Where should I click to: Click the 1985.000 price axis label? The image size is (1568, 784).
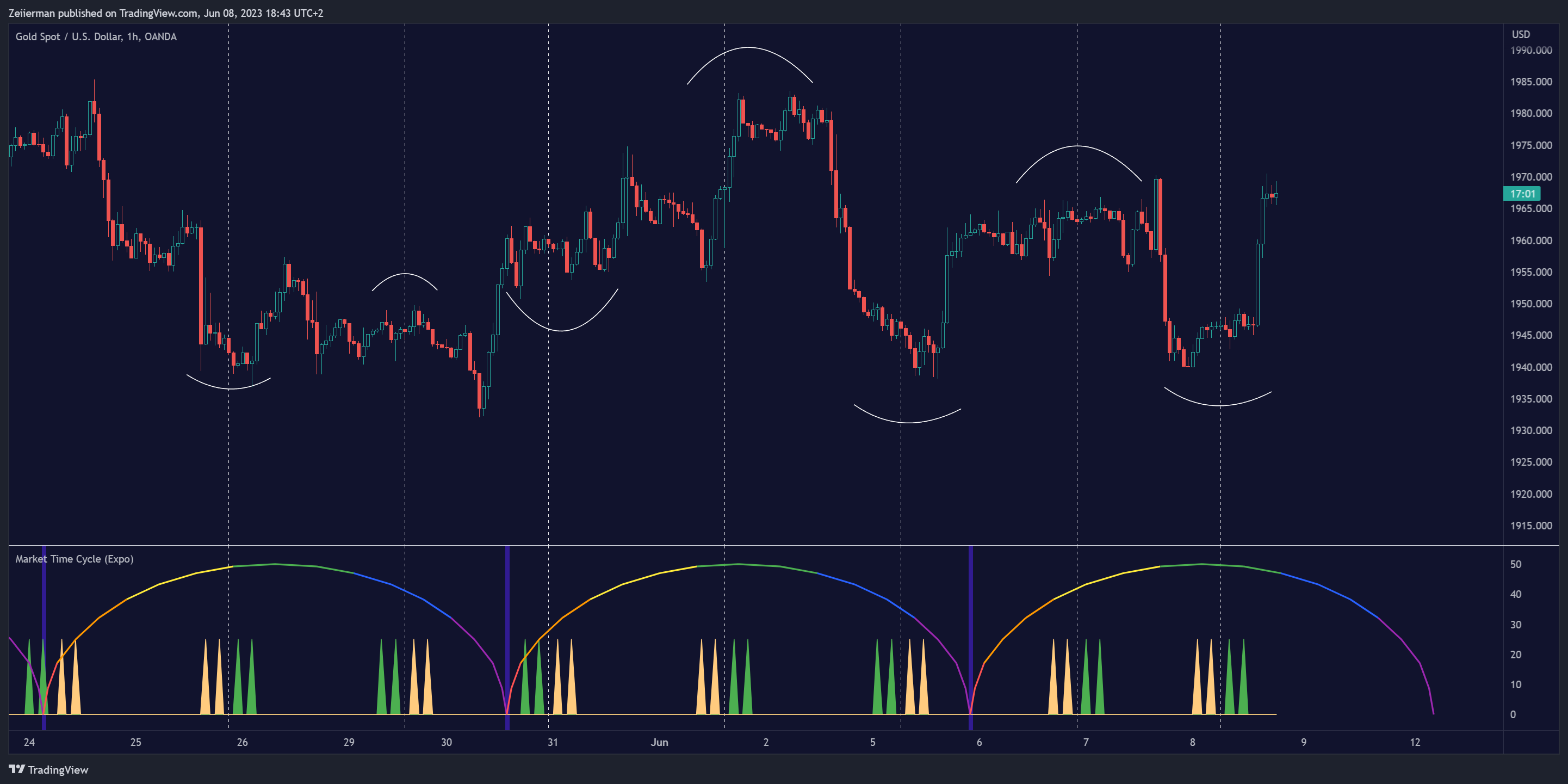(1531, 82)
